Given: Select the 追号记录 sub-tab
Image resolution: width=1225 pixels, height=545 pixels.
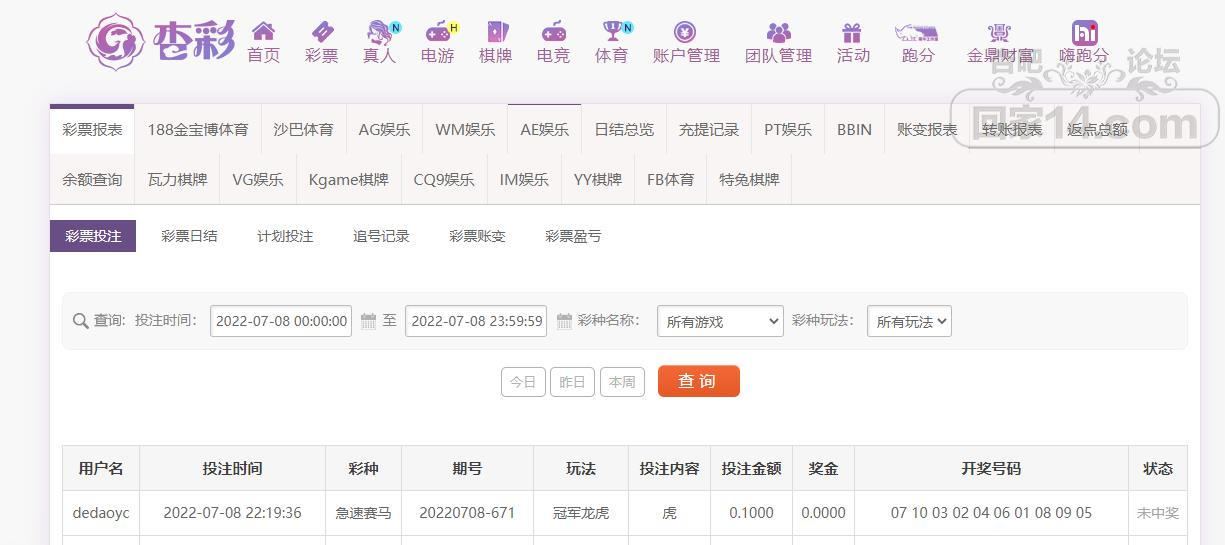Looking at the screenshot, I should [381, 236].
